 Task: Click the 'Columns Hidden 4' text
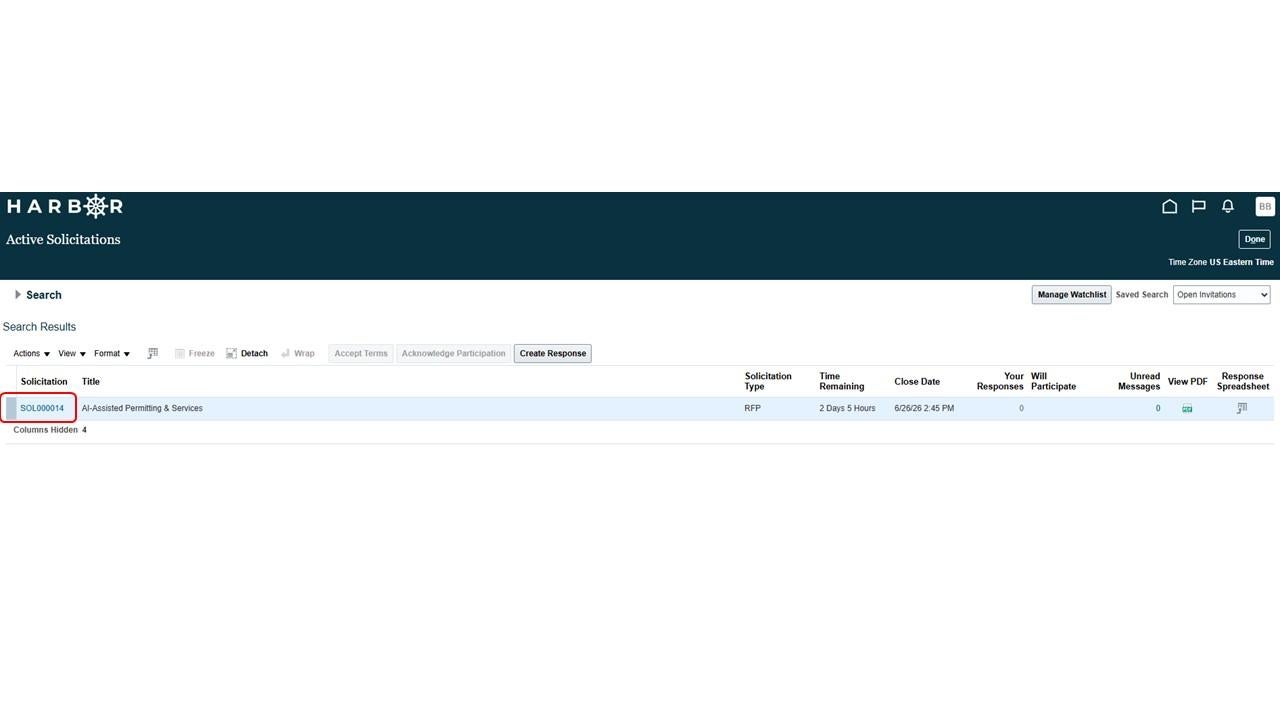point(50,430)
